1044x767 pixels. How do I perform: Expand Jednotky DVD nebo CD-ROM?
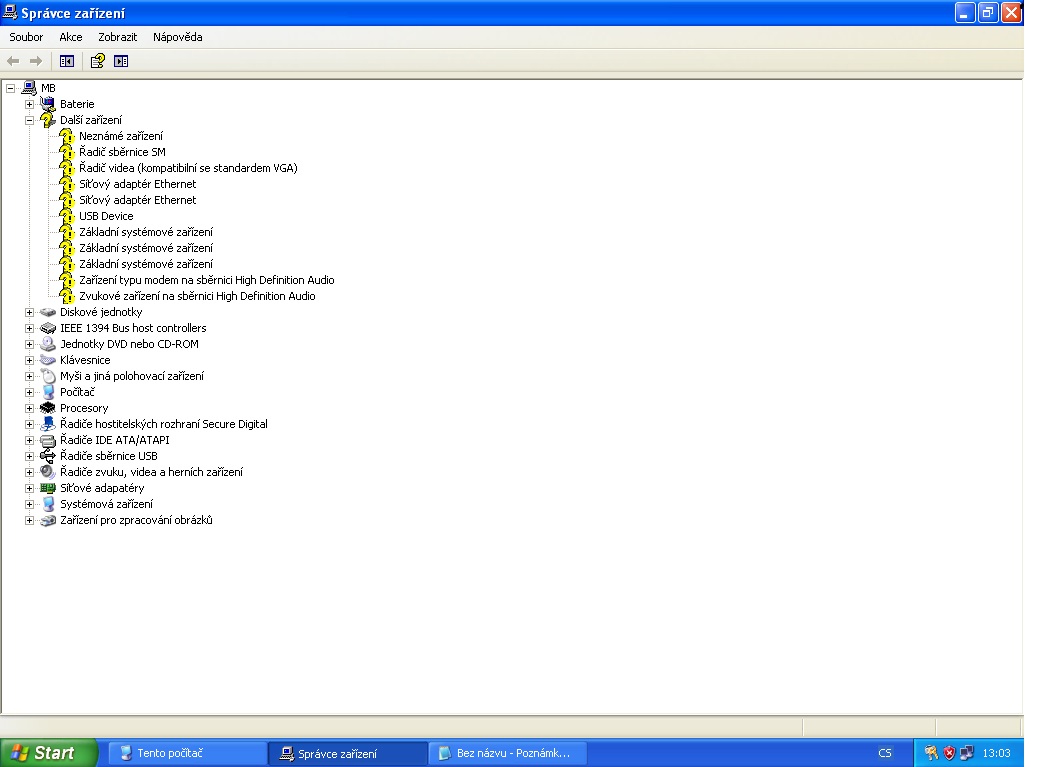29,344
